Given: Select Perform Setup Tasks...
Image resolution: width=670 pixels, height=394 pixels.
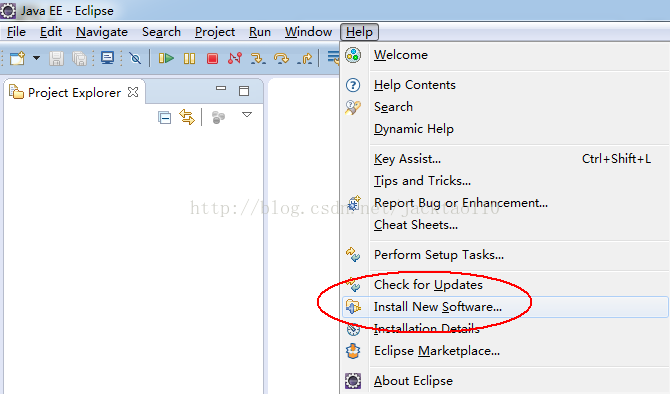Looking at the screenshot, I should click(505, 255).
